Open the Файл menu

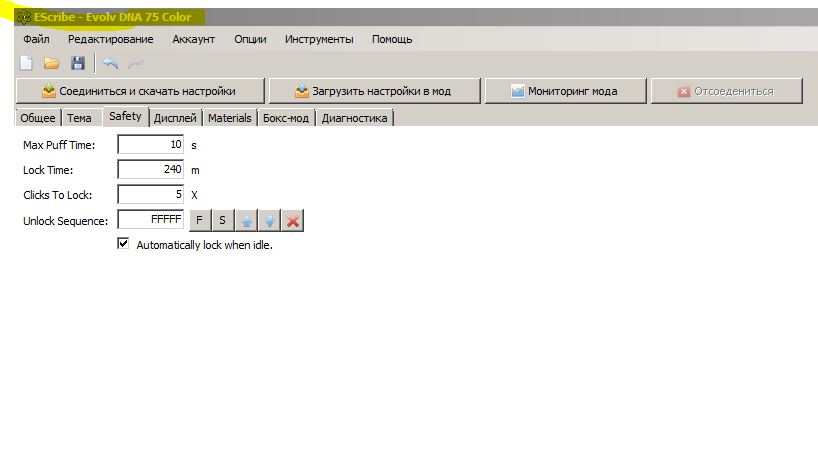tap(37, 39)
